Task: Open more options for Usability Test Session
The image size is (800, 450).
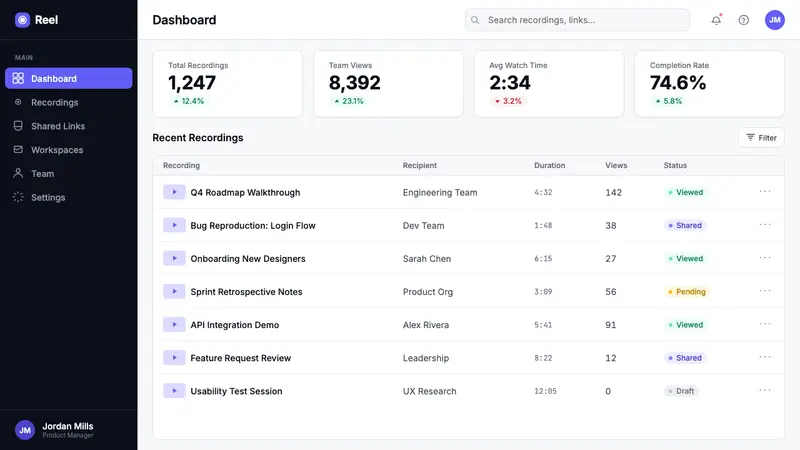Action: tap(765, 390)
